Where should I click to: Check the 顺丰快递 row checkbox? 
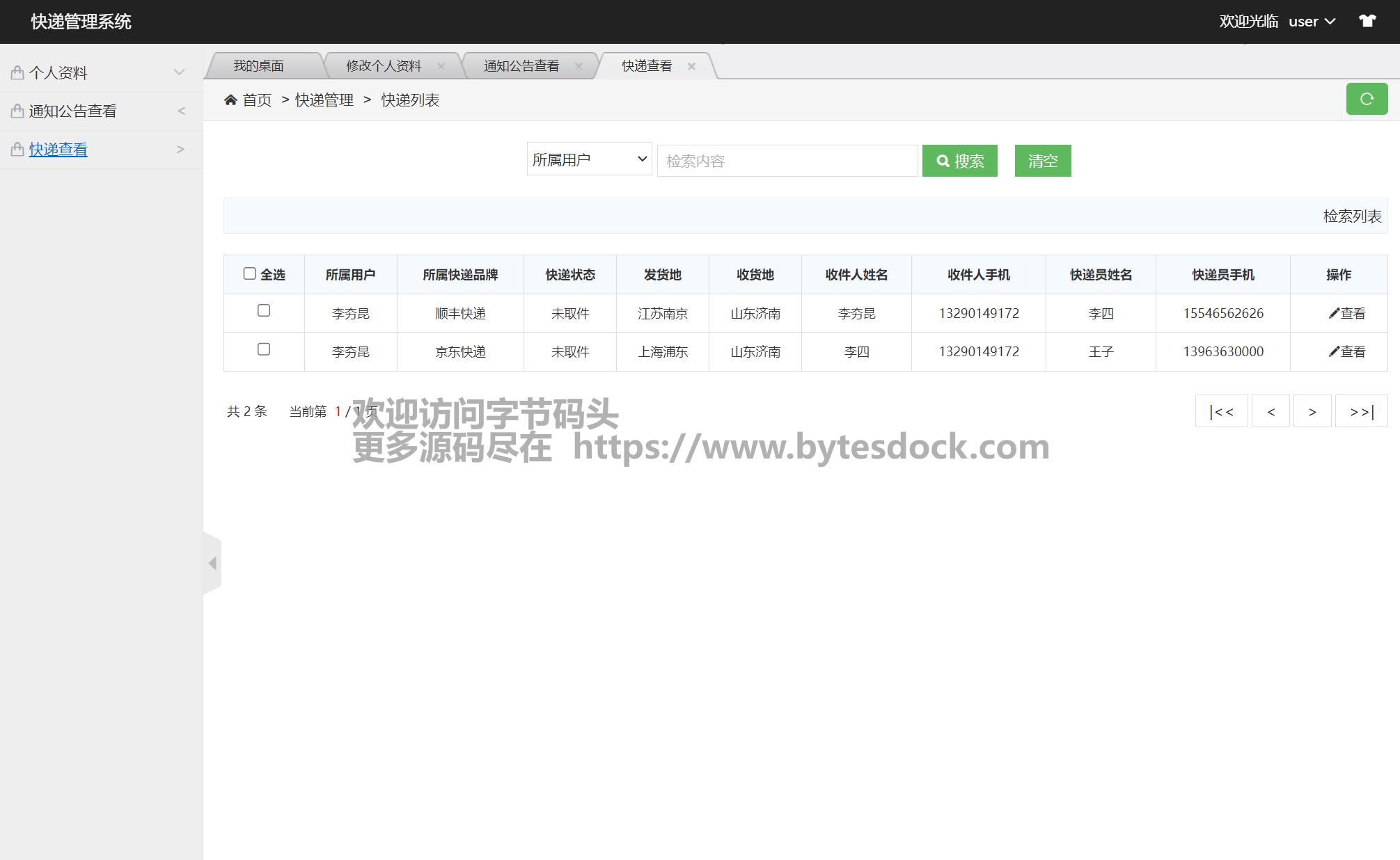tap(264, 310)
